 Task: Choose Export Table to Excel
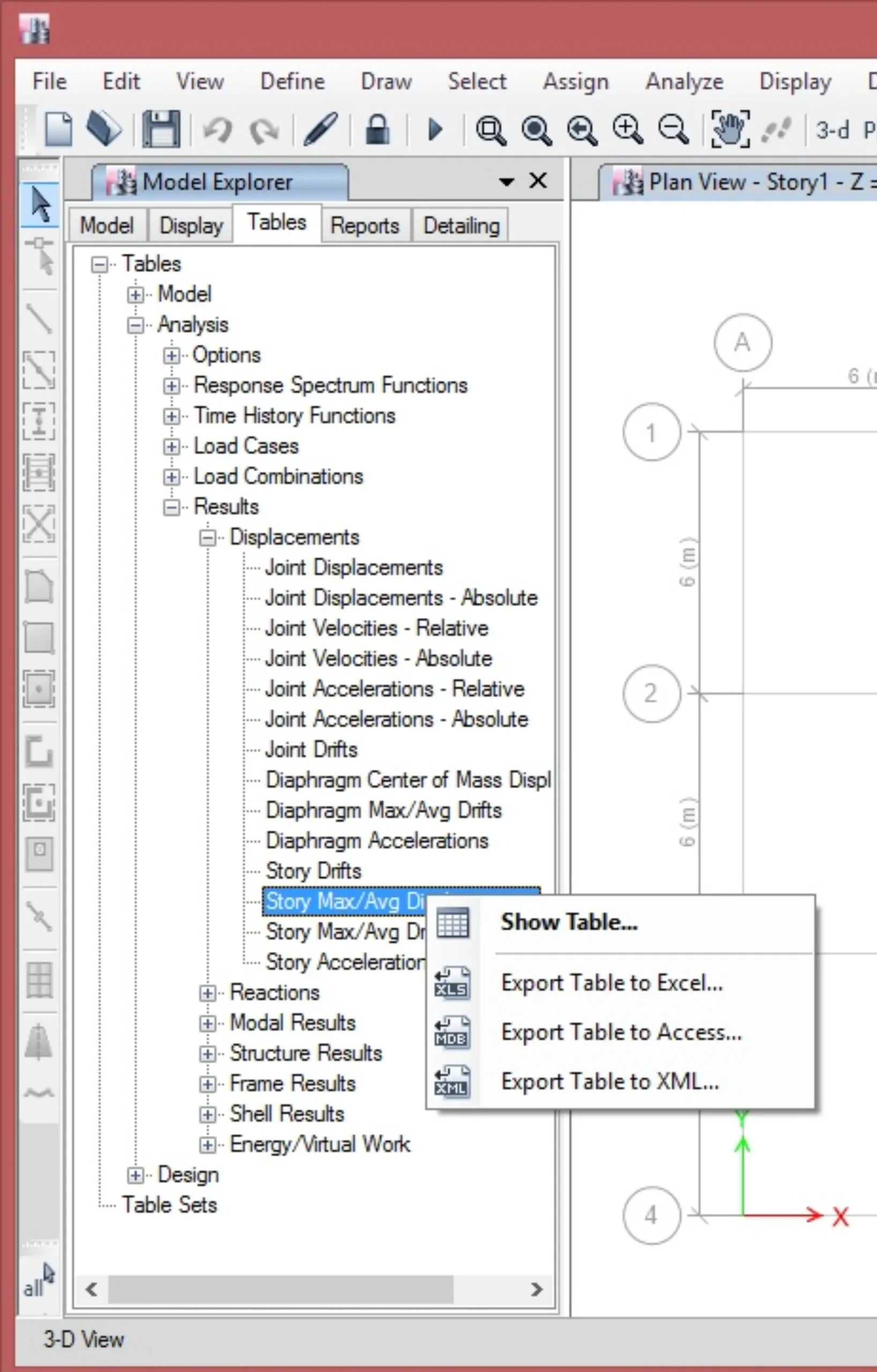point(612,983)
